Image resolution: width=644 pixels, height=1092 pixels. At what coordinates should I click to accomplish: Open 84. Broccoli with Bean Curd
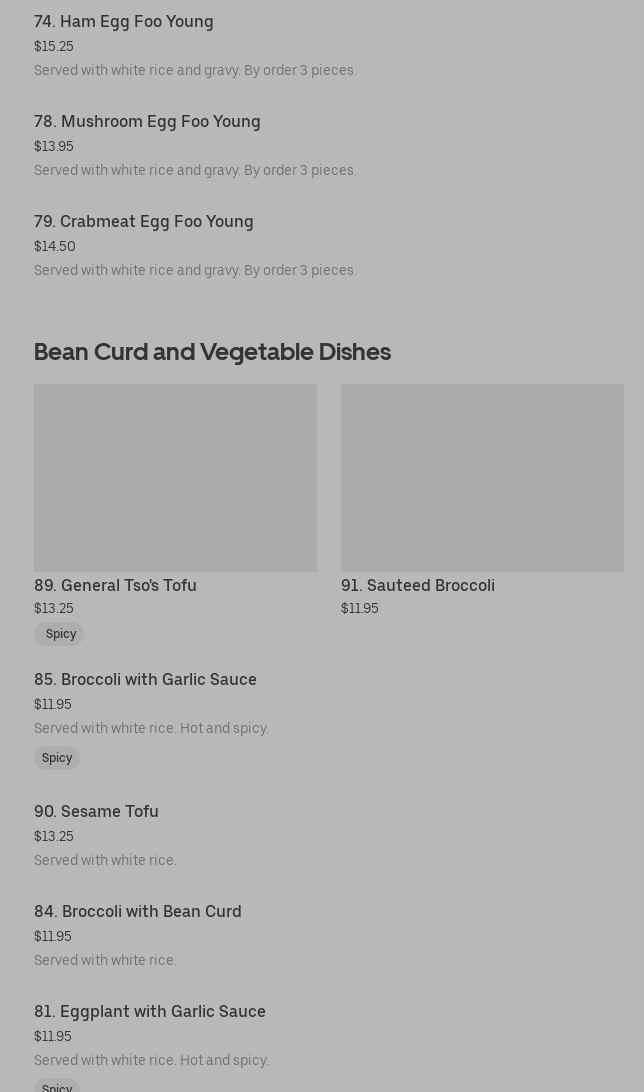138,911
